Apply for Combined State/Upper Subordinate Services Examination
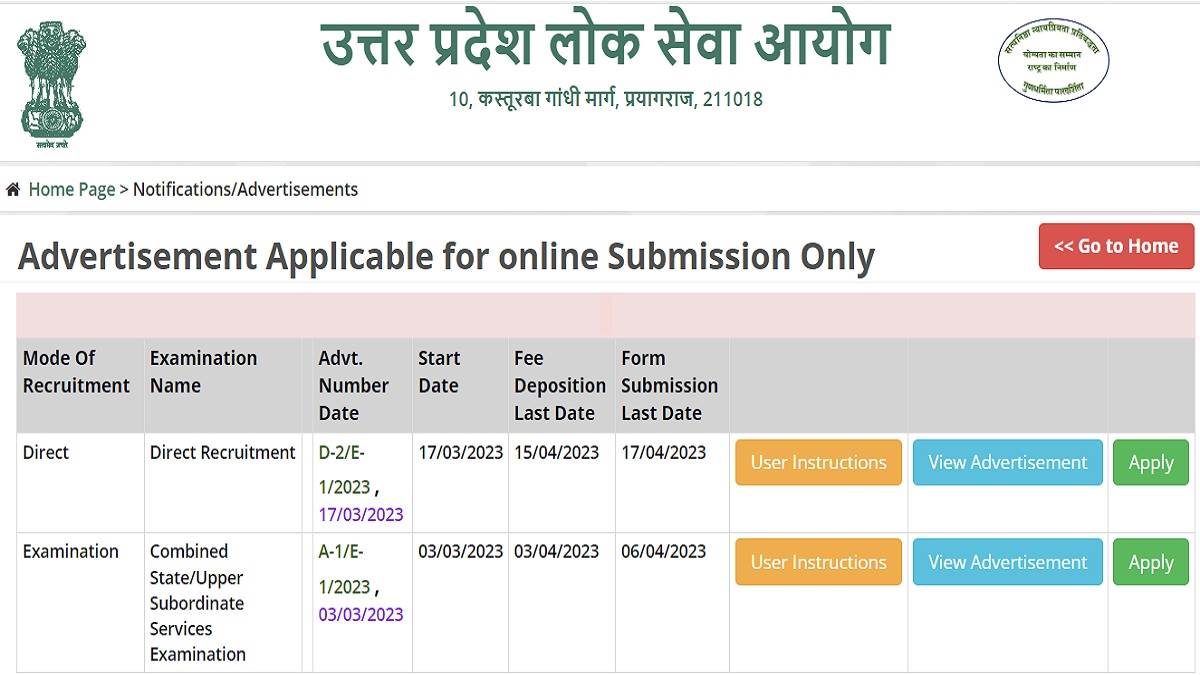1200x675 pixels. tap(1151, 562)
